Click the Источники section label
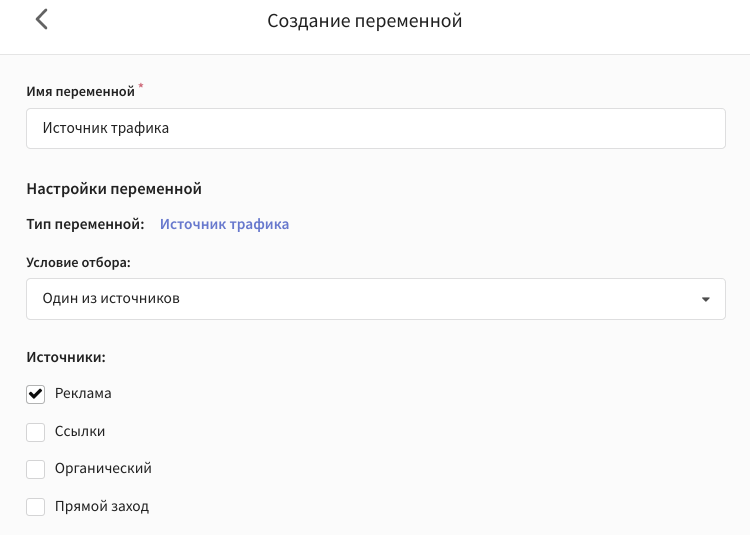Viewport: 750px width, 535px height. click(66, 357)
